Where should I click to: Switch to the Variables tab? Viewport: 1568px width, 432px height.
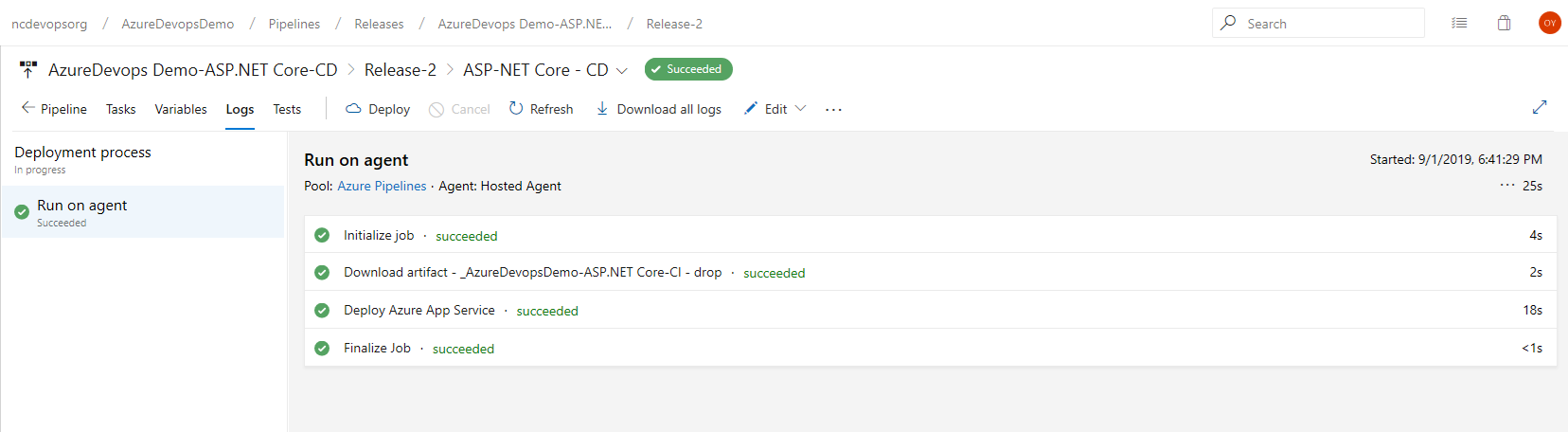pyautogui.click(x=181, y=109)
